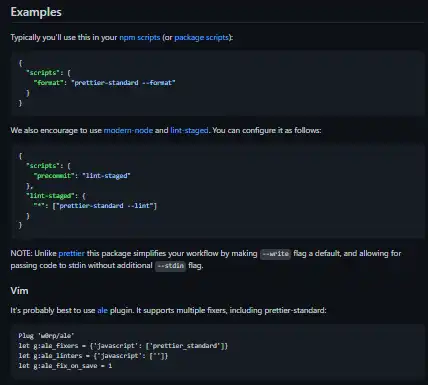Click the let g:ale_linters code line
The image size is (428, 385).
(x=93, y=356)
